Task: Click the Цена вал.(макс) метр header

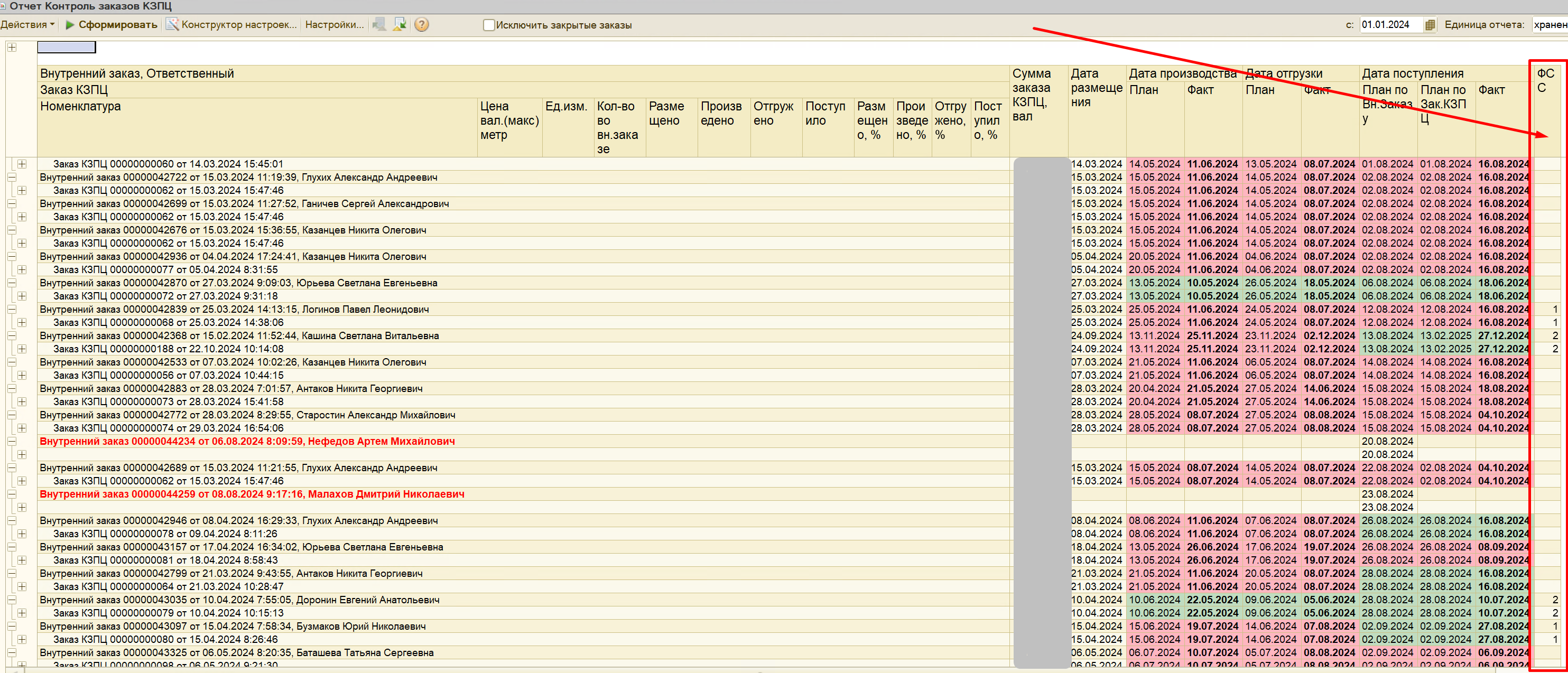Action: [x=510, y=127]
